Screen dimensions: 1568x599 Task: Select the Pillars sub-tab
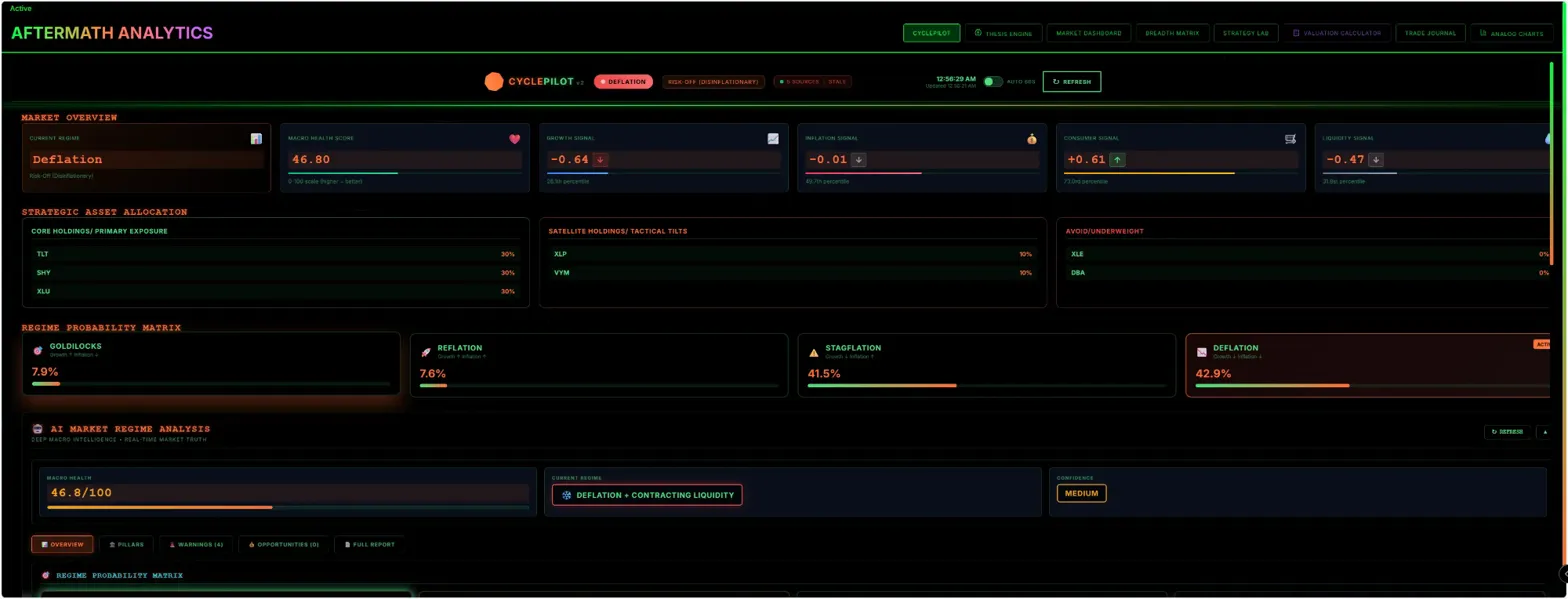[126, 544]
